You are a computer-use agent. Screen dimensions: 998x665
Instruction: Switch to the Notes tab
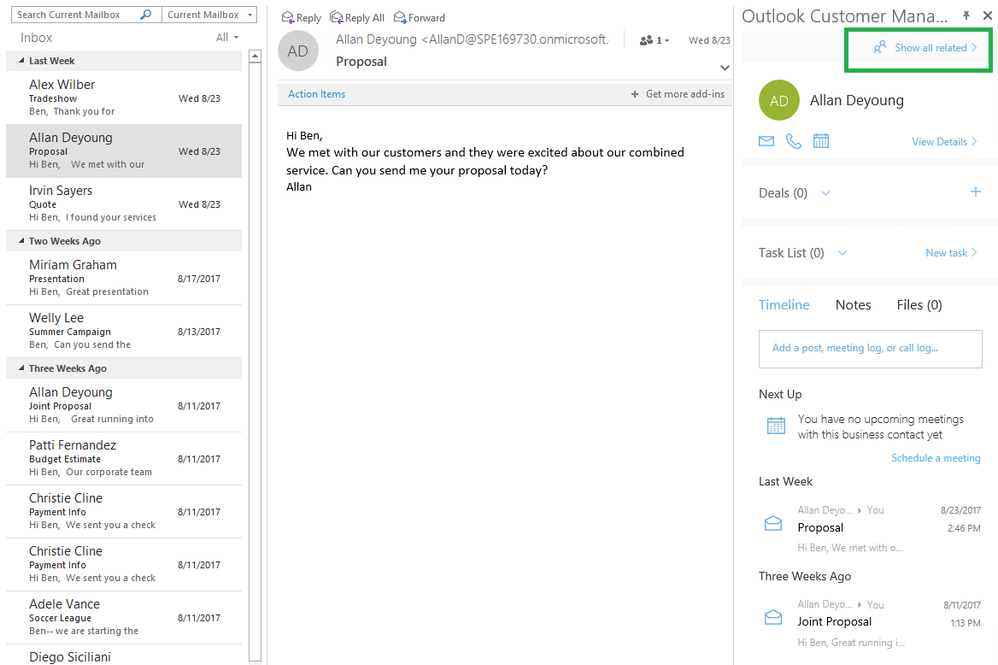click(x=853, y=305)
